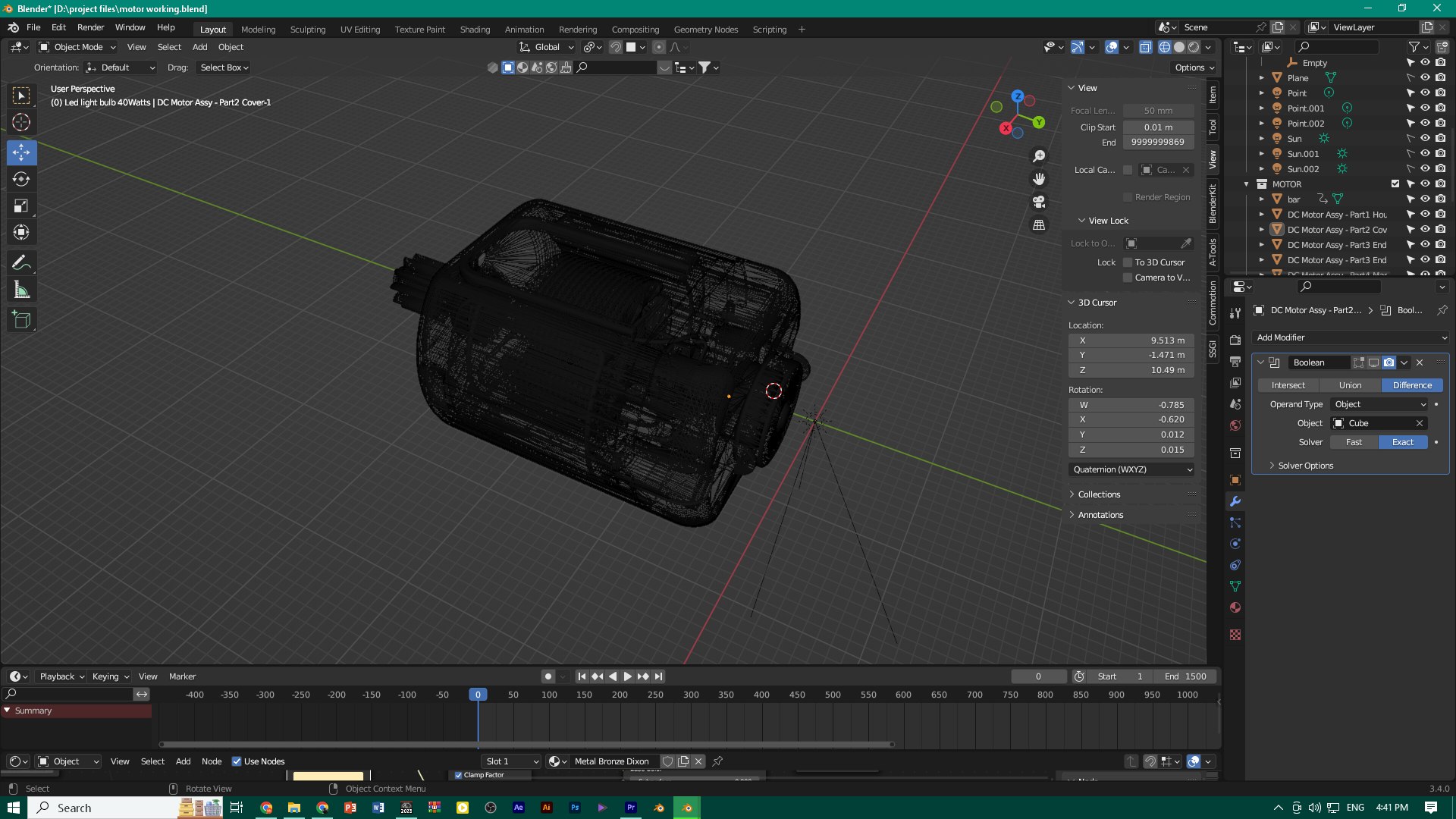Play the animation forward
The image size is (1456, 819).
click(x=628, y=676)
